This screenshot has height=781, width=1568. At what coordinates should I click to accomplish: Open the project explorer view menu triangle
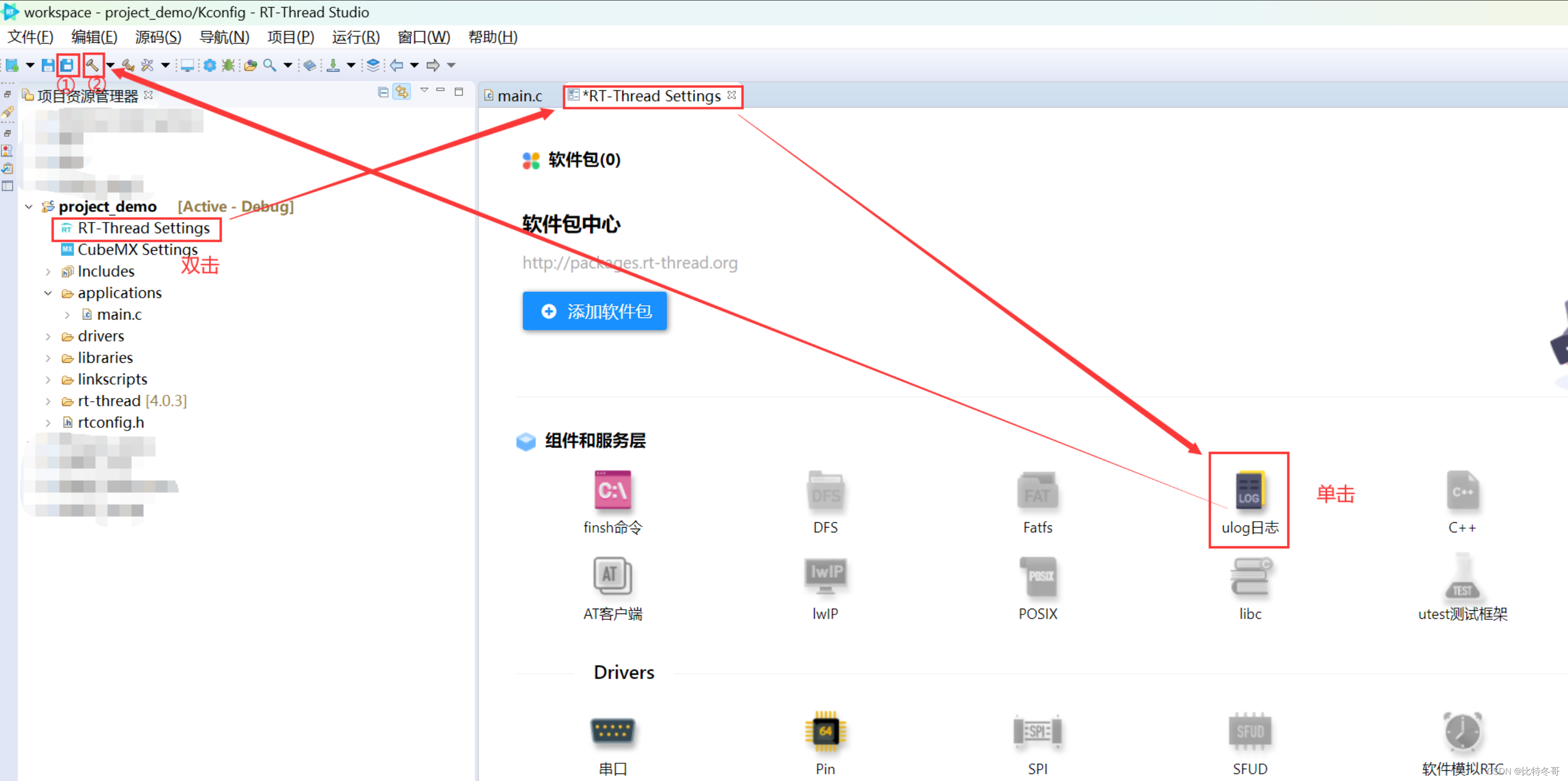(x=424, y=91)
